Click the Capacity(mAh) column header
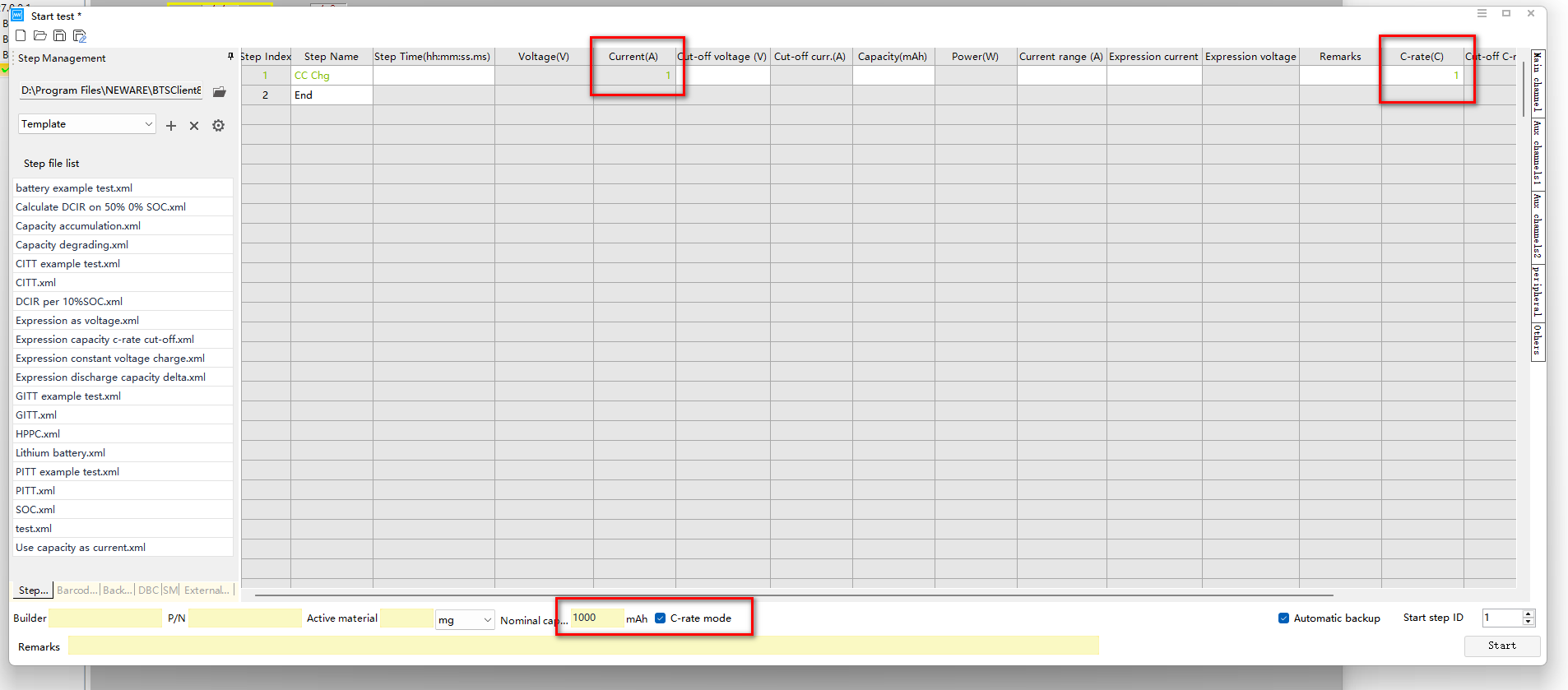 893,57
